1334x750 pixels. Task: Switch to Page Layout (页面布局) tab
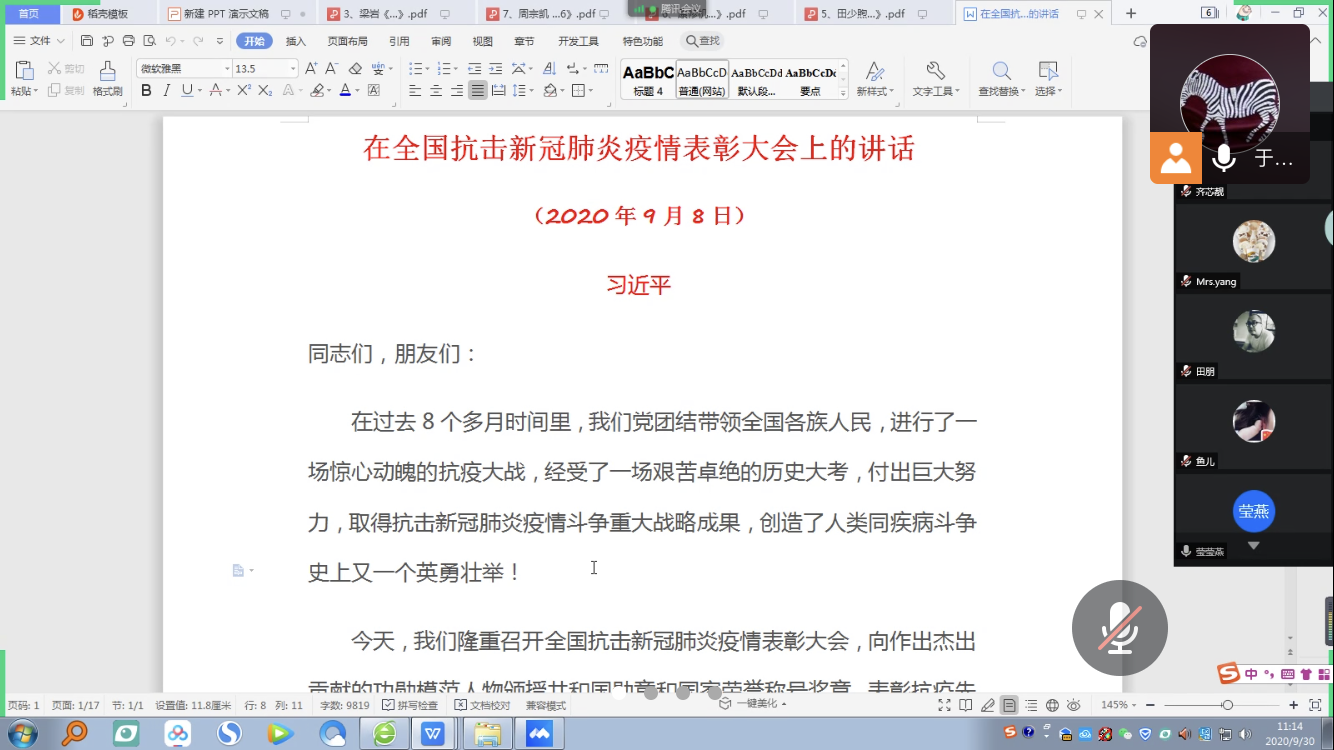347,41
